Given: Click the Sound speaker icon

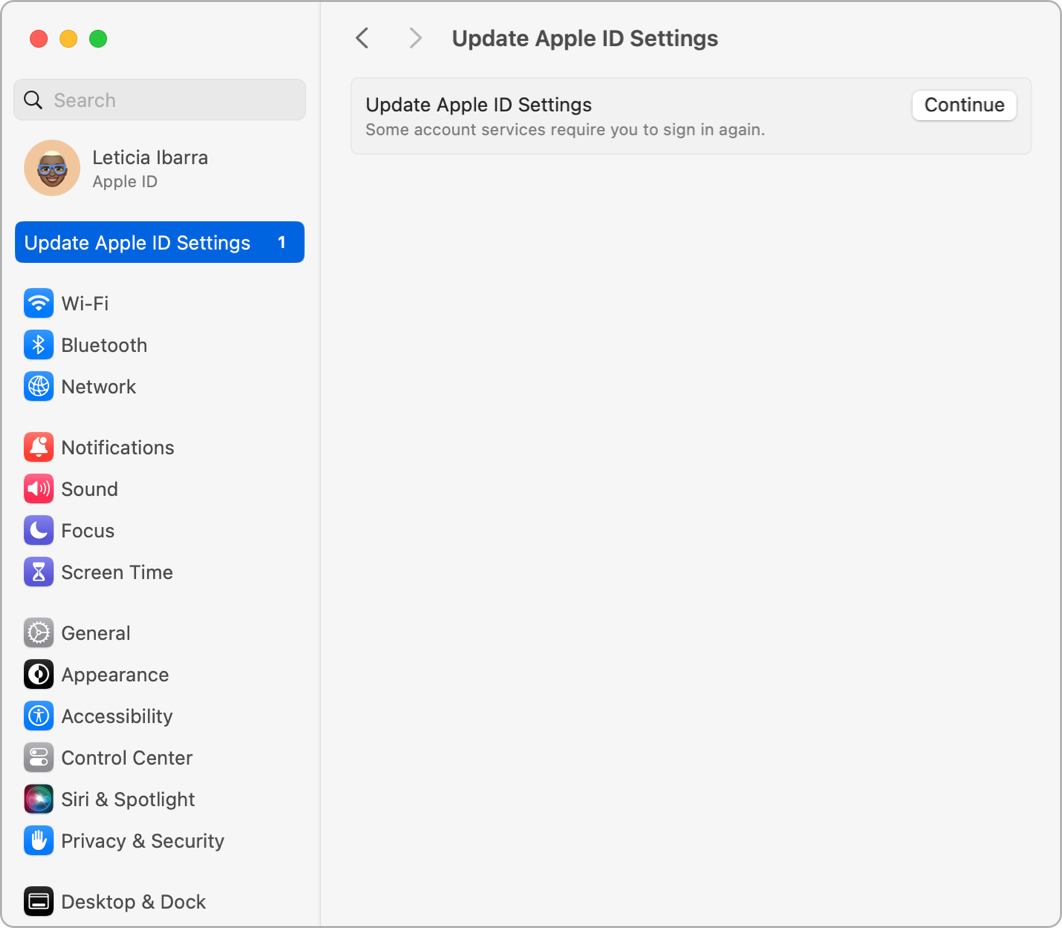Looking at the screenshot, I should 39,489.
